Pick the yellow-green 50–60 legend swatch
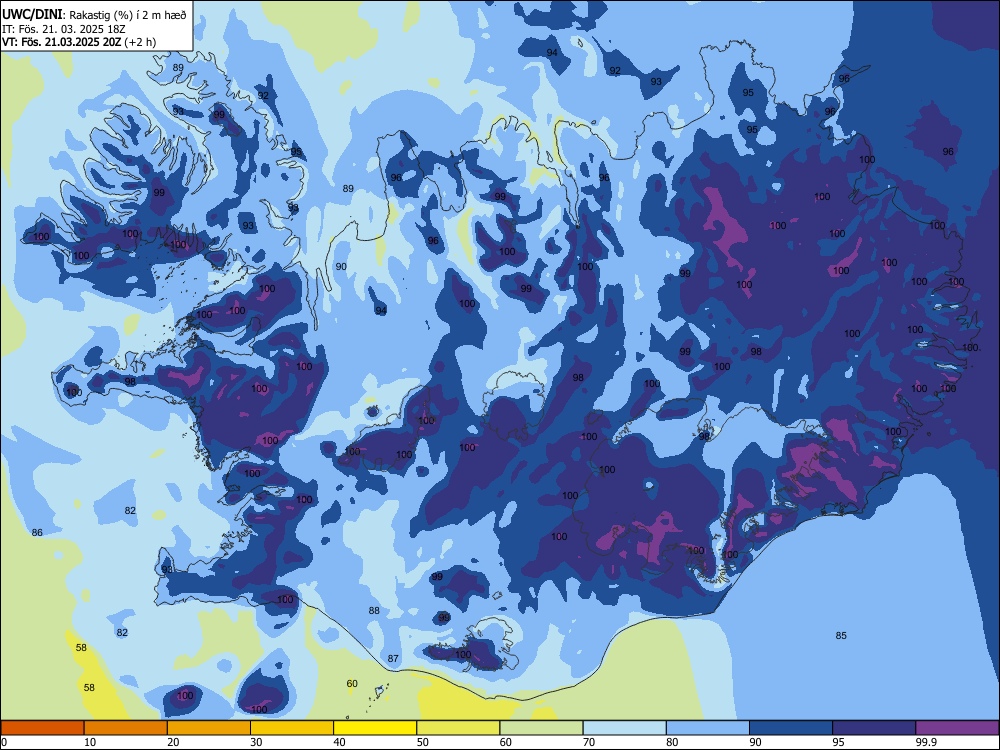Image resolution: width=1000 pixels, height=750 pixels. pyautogui.click(x=458, y=728)
